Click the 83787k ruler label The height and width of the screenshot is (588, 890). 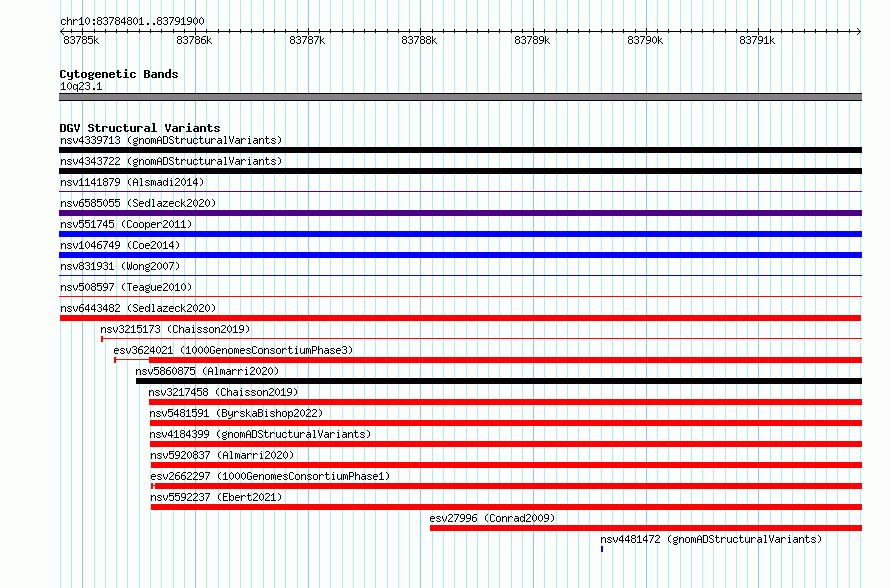(307, 40)
